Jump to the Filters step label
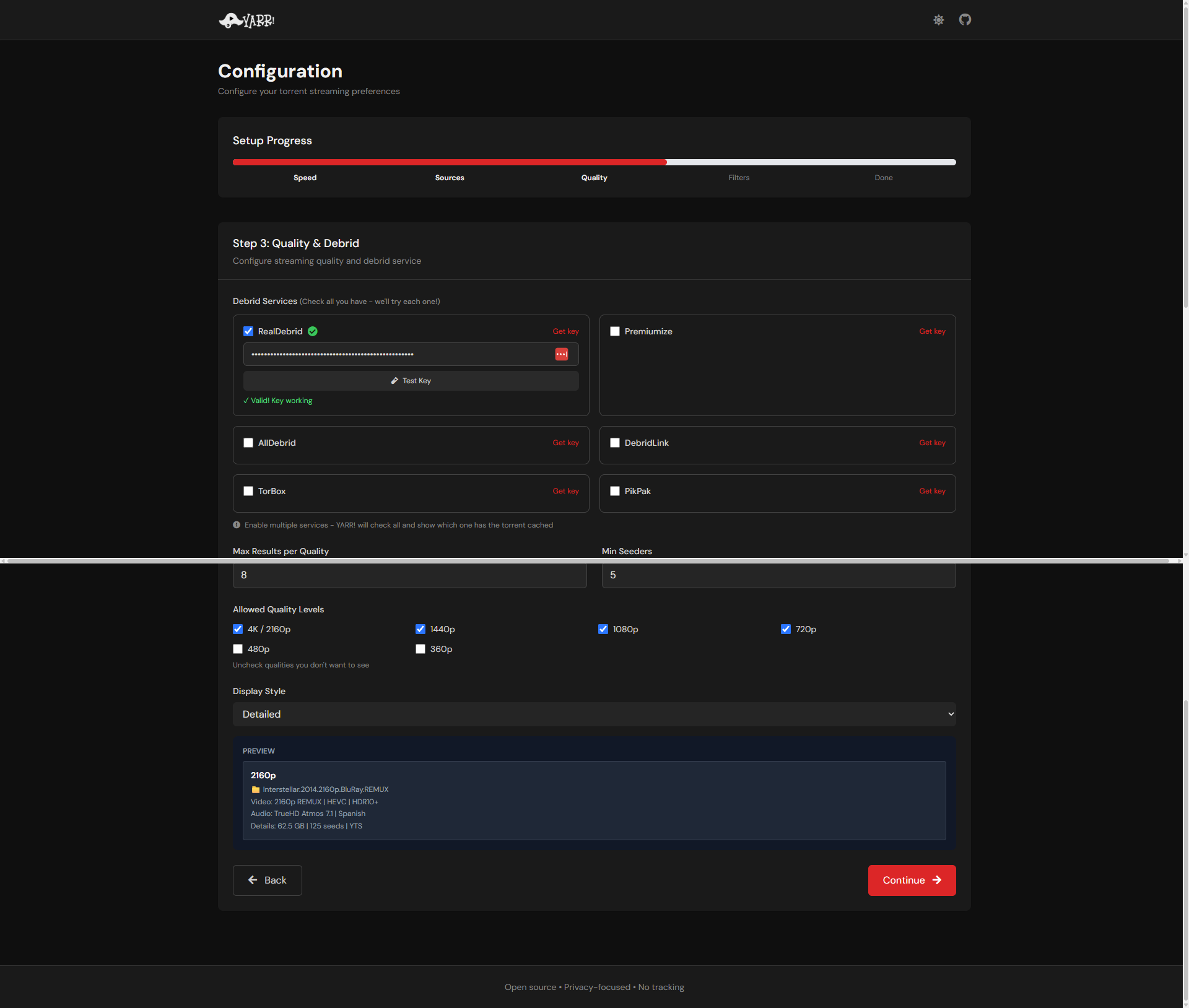Image resolution: width=1189 pixels, height=1008 pixels. (x=738, y=178)
